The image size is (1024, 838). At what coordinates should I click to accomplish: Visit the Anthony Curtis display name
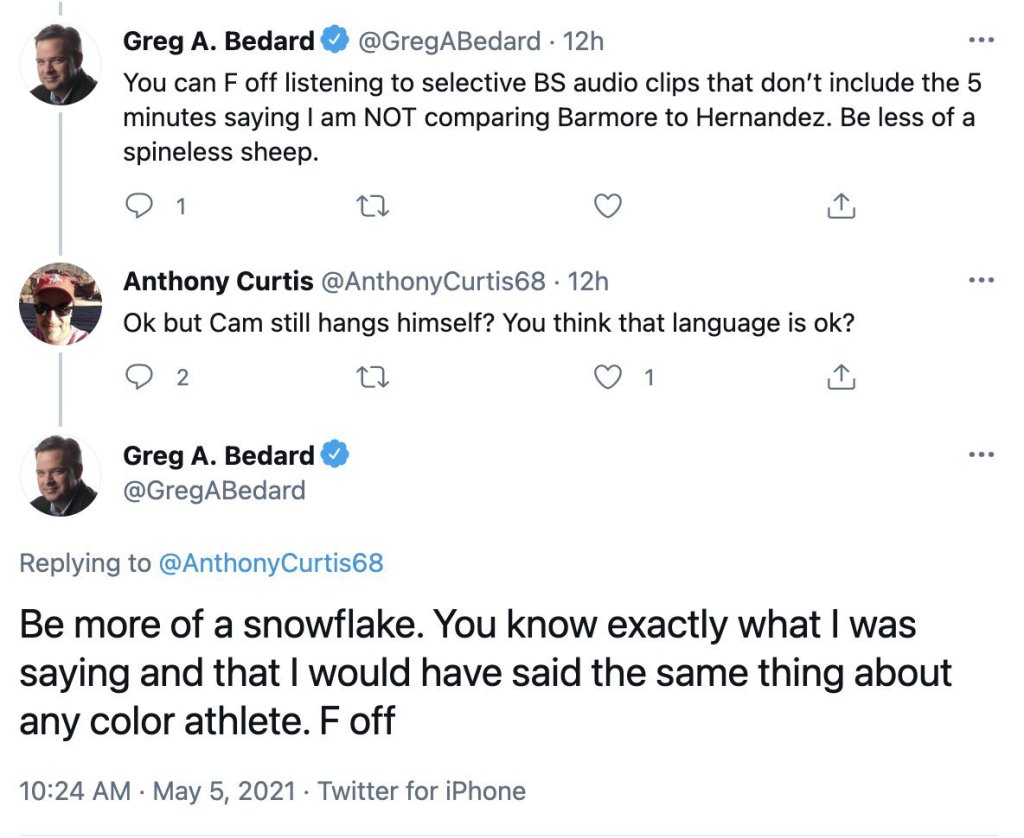pyautogui.click(x=217, y=282)
